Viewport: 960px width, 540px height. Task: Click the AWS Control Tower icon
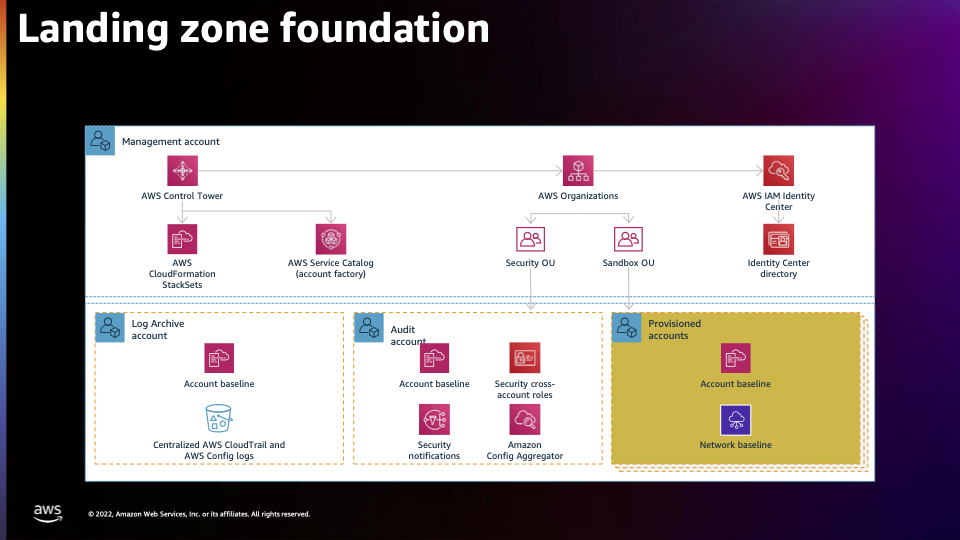182,171
